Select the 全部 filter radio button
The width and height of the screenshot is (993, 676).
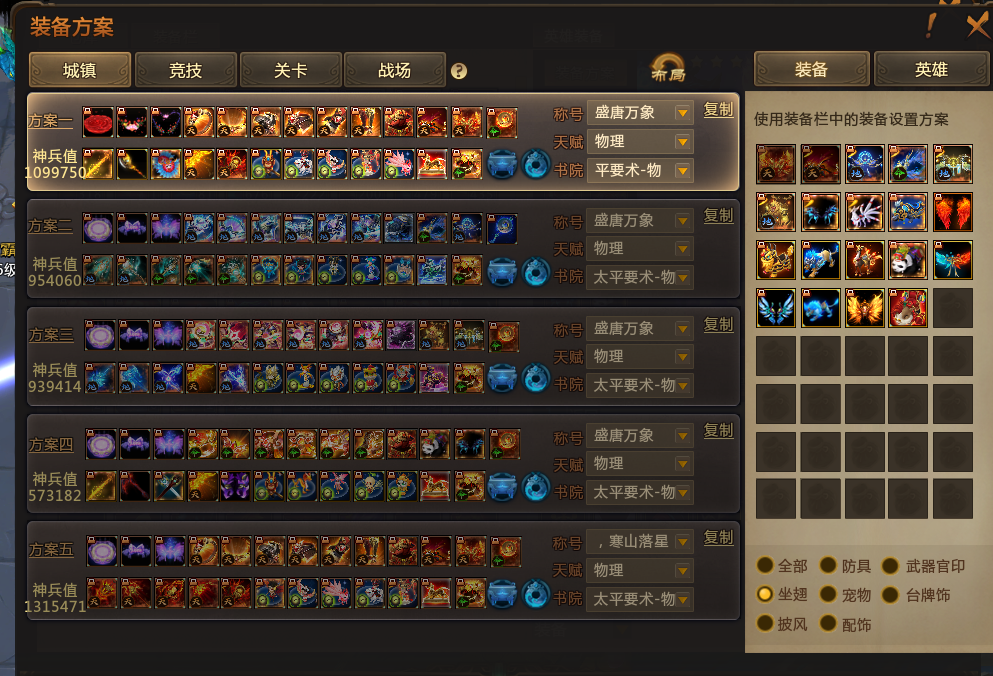(x=765, y=564)
